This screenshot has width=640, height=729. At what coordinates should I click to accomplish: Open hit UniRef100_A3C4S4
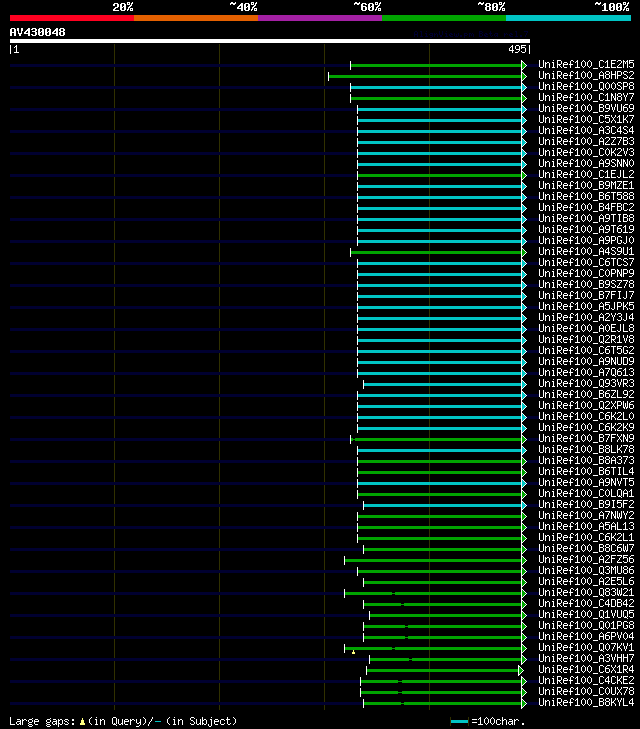point(586,130)
